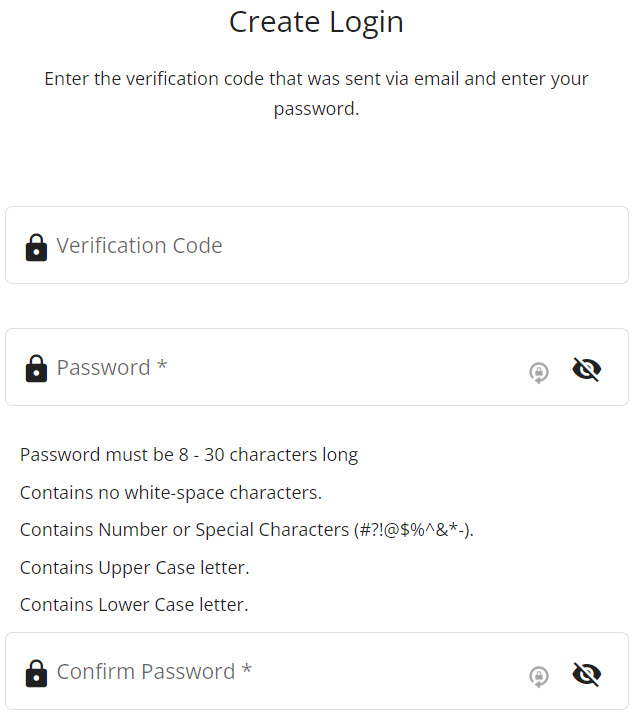The image size is (633, 719).
Task: Reveal the Confirm Password characters via eye icon
Action: (587, 674)
